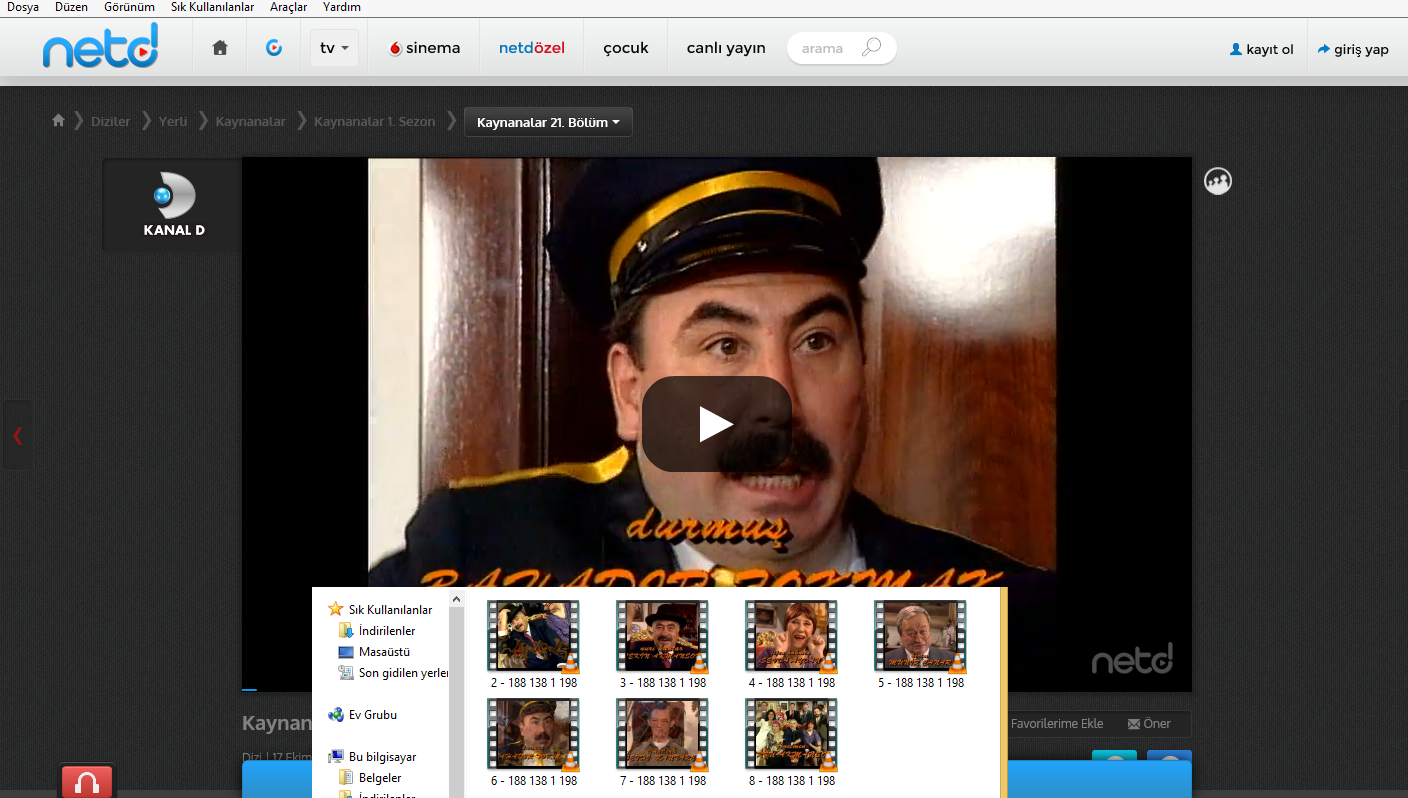
Task: Select video file 8 - 188 138 1 198
Action: pos(791,743)
